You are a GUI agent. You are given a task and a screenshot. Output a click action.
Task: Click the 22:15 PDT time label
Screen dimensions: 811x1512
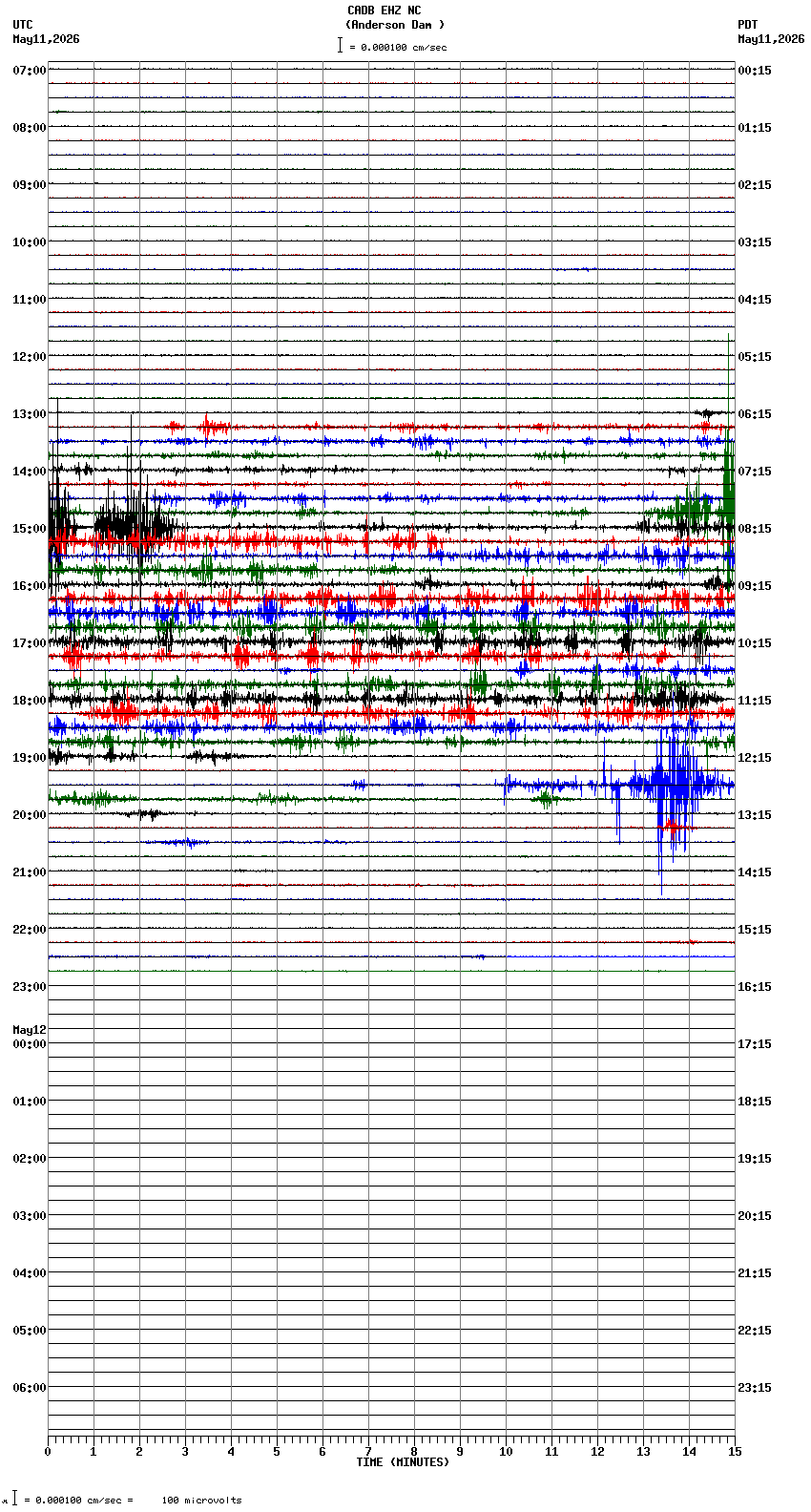755,1331
